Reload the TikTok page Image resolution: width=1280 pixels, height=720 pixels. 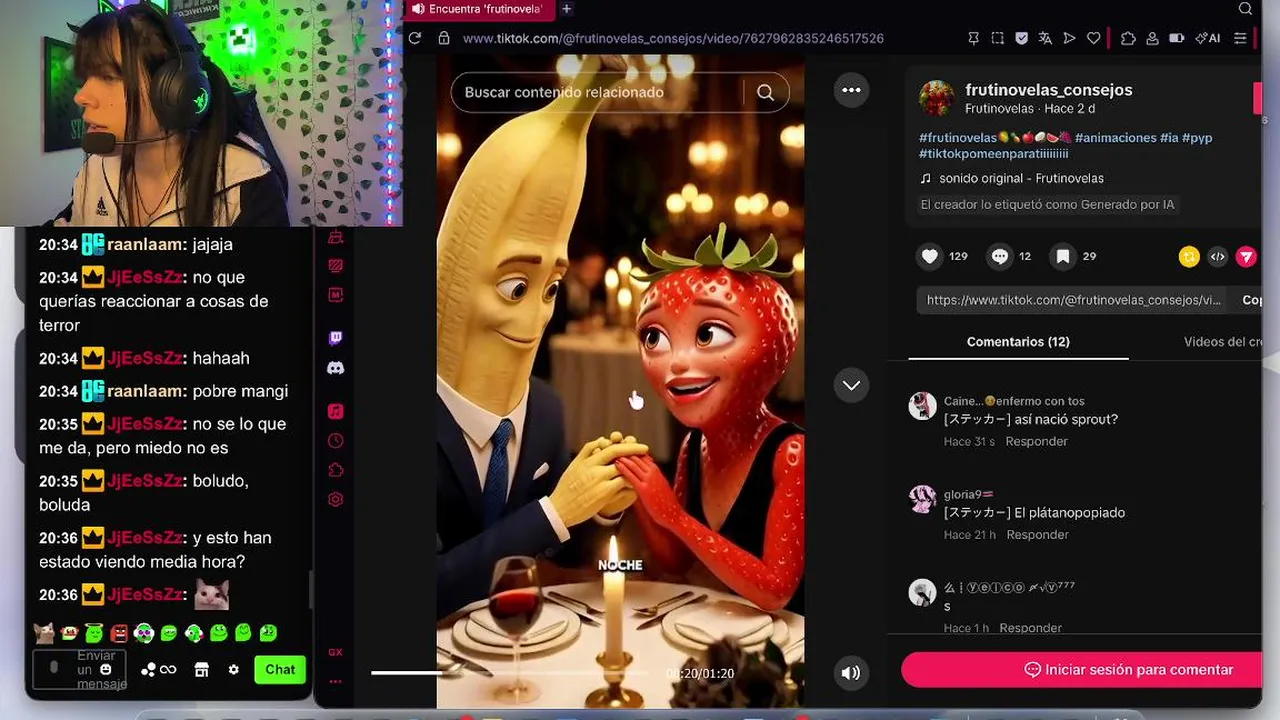pos(415,38)
